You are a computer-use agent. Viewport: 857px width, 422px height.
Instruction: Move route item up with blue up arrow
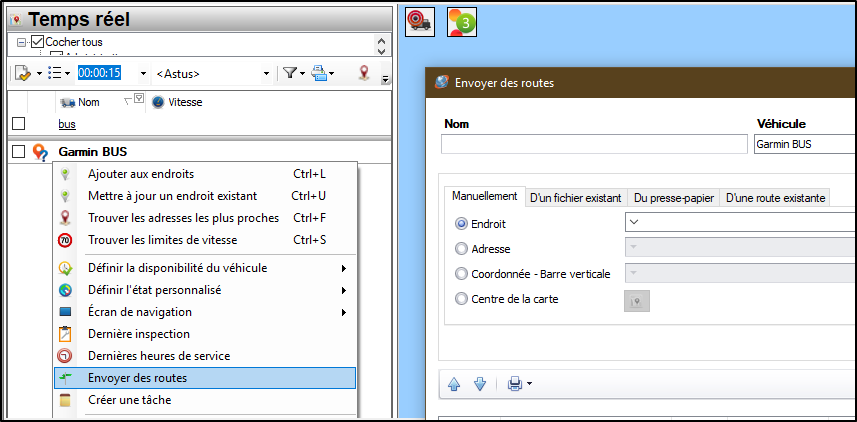454,383
